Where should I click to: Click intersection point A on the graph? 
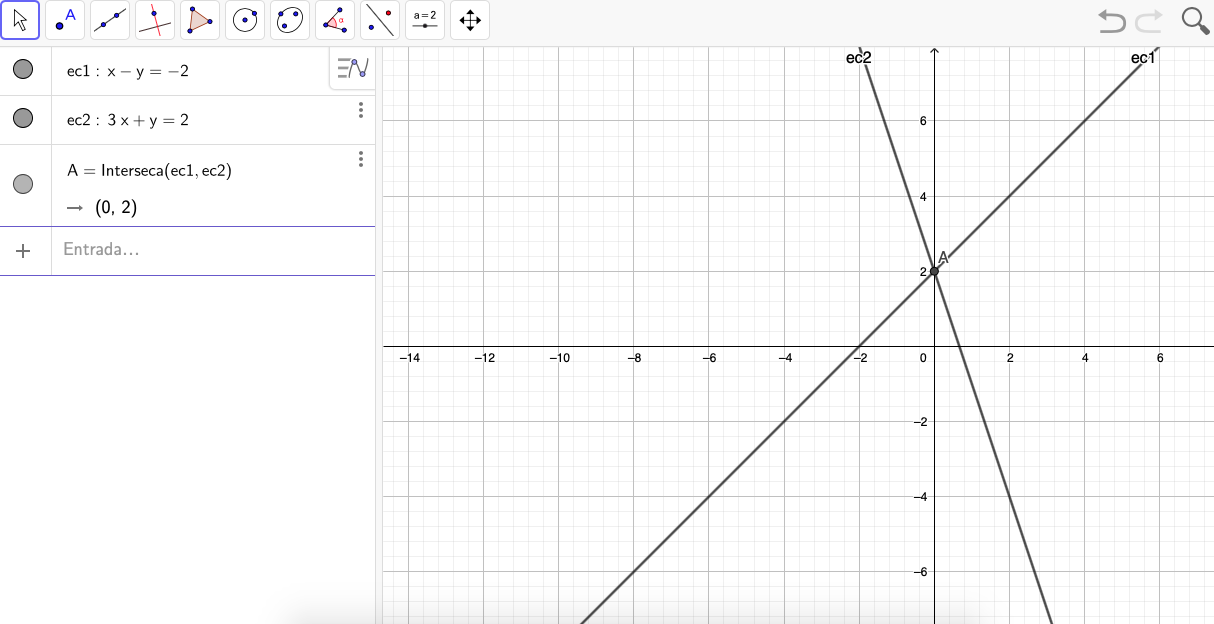click(x=934, y=271)
